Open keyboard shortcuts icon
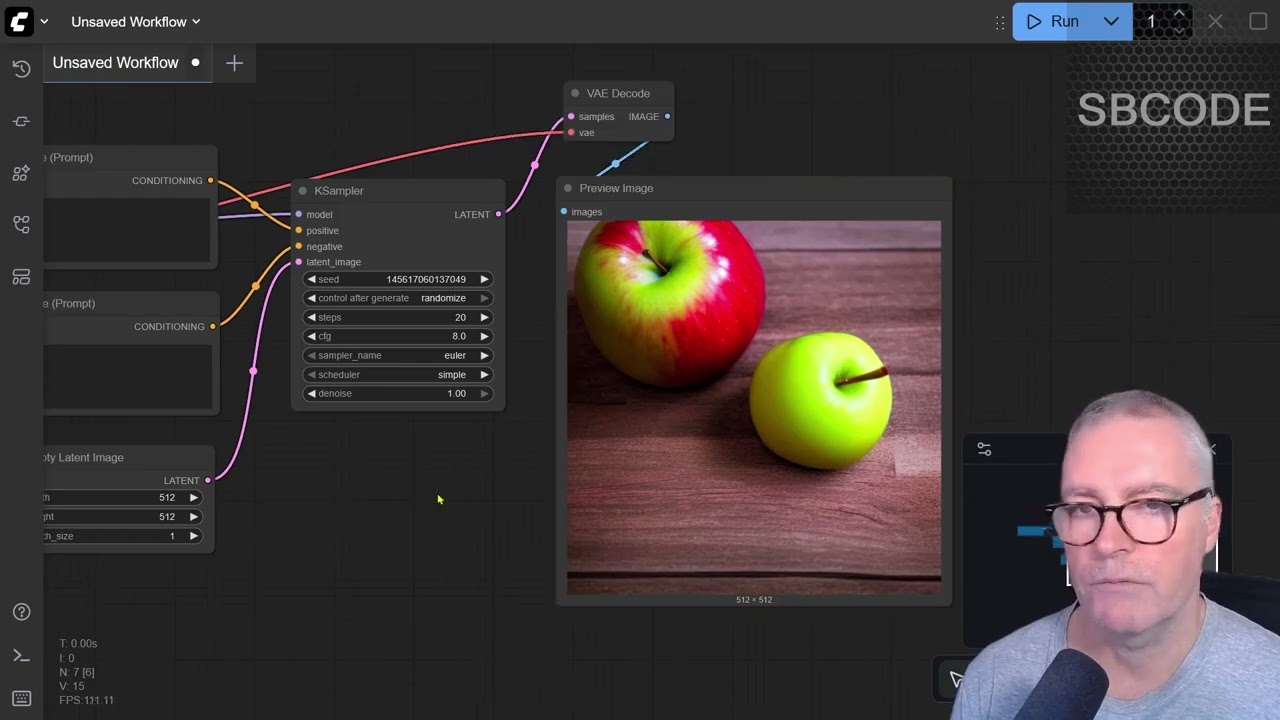Viewport: 1280px width, 720px height. tap(21, 698)
